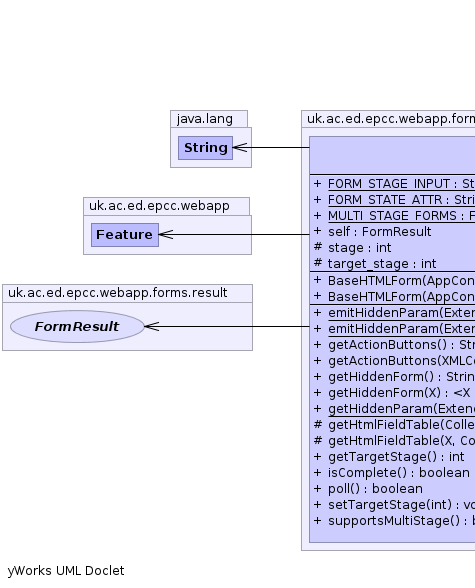Click the self : FormResult field

point(372,232)
